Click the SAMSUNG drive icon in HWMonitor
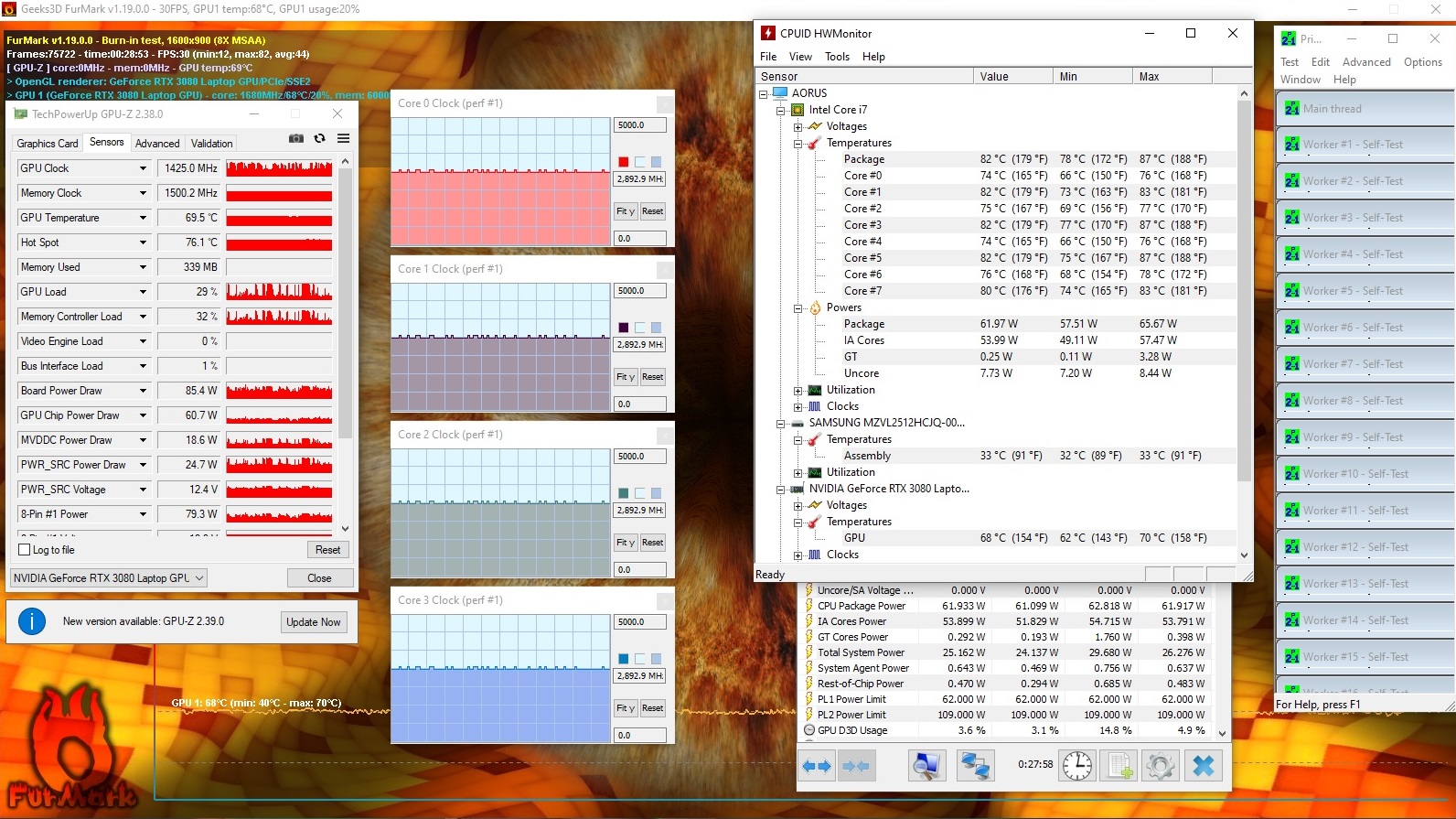The image size is (1456, 819). [798, 423]
